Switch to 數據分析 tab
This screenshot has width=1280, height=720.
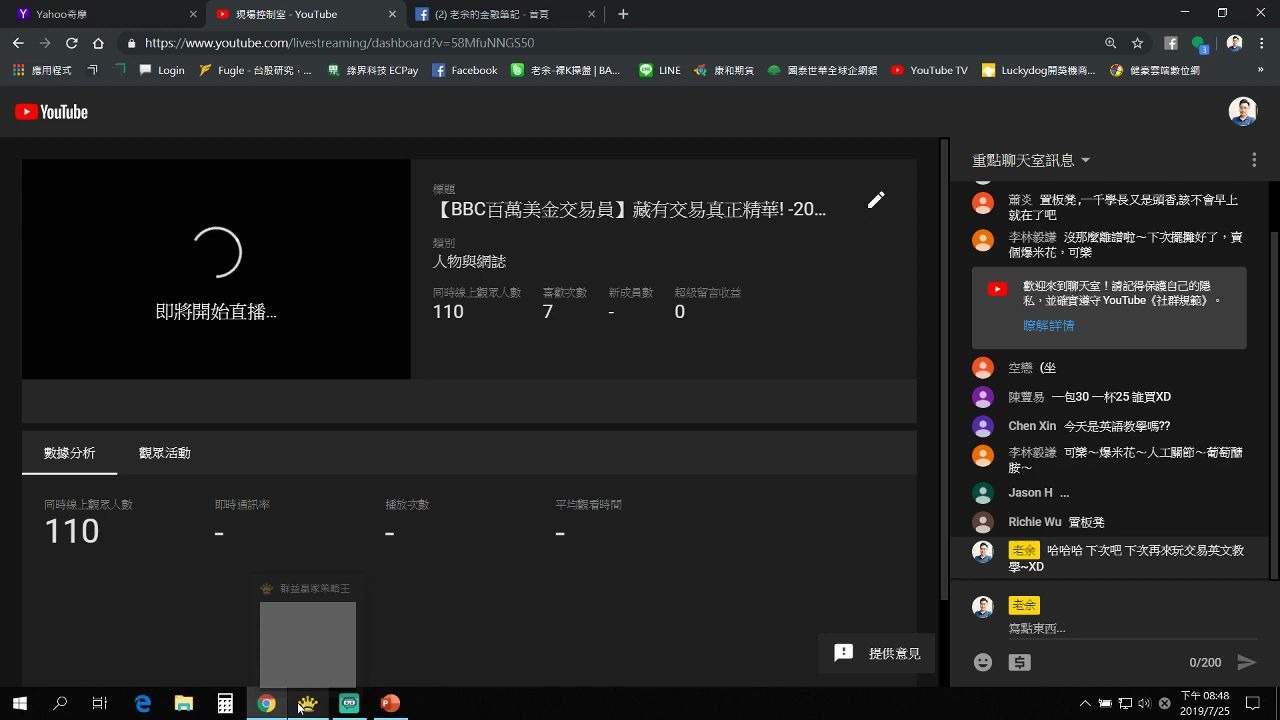pos(70,453)
